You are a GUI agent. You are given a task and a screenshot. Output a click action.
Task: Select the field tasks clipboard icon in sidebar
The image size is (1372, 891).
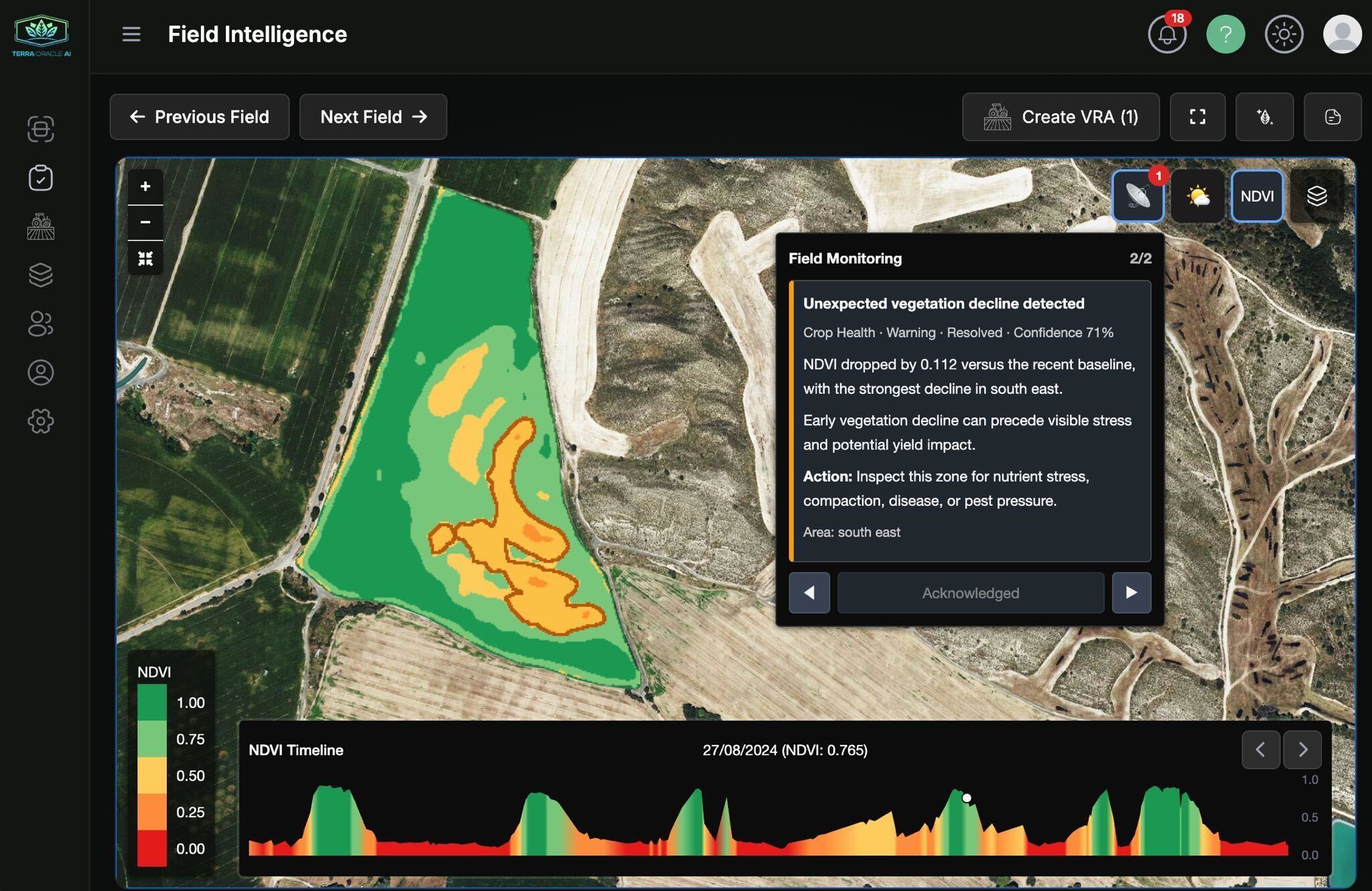click(42, 178)
